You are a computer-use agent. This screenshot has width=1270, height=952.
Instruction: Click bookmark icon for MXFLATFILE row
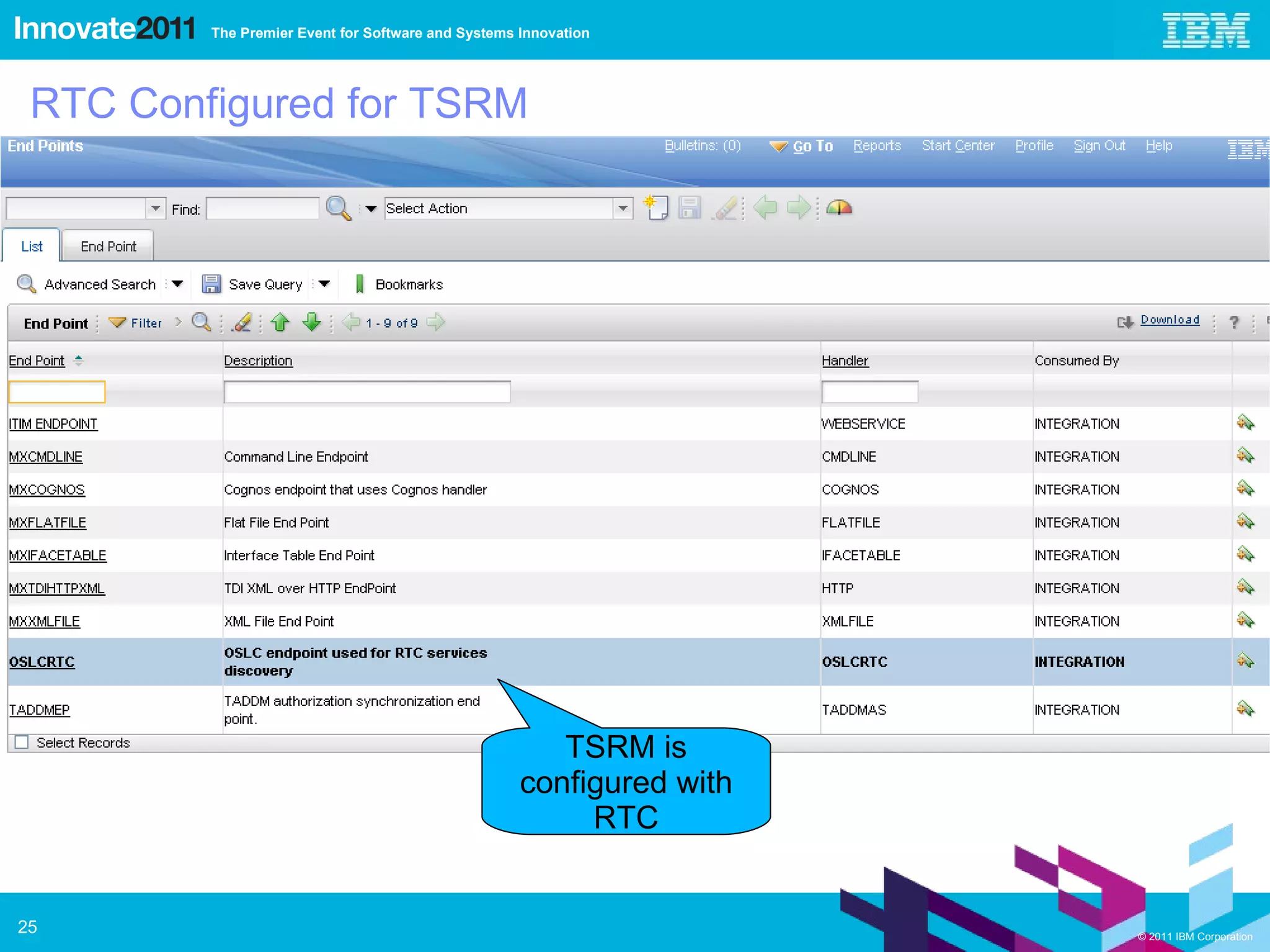[x=1245, y=522]
